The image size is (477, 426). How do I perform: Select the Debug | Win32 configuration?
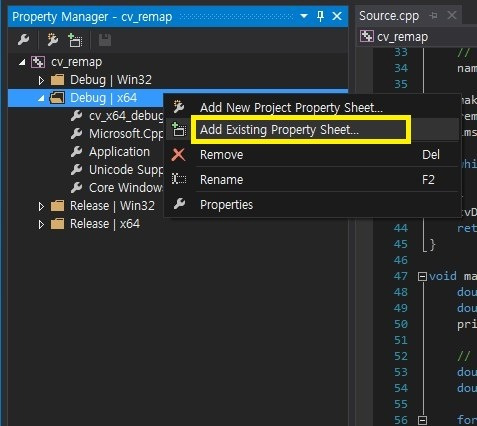(x=111, y=80)
